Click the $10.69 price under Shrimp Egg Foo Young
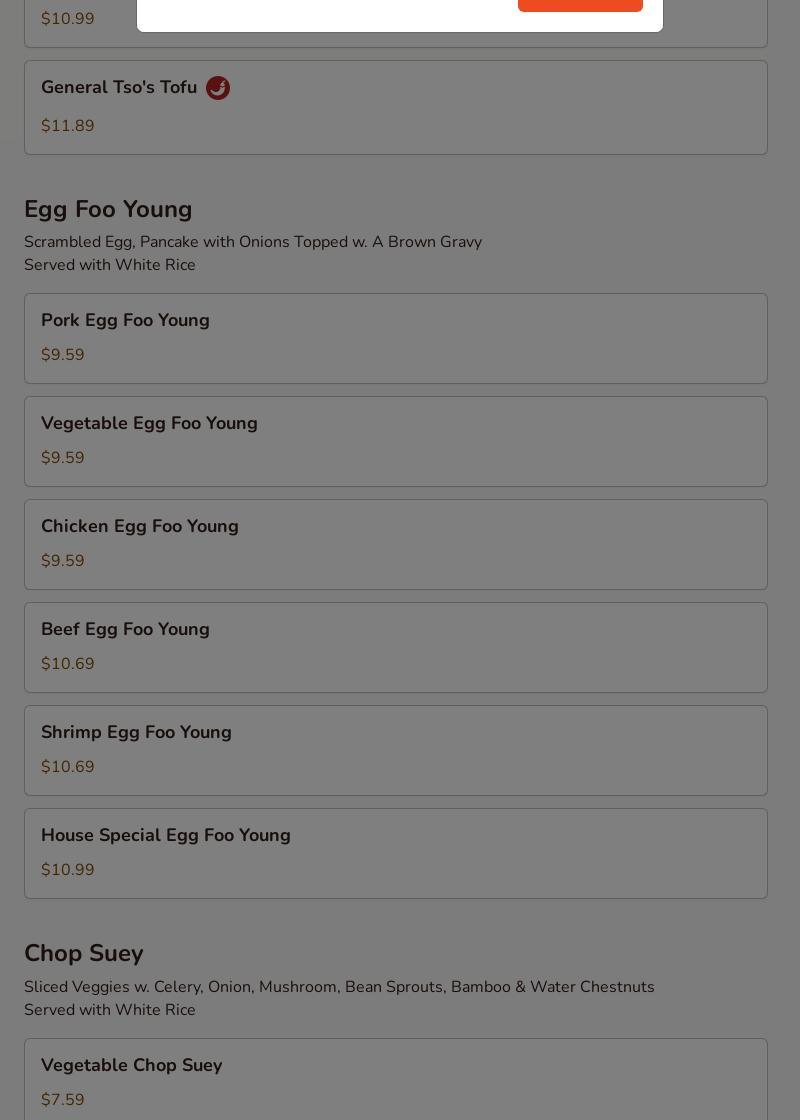This screenshot has height=1120, width=800. [68, 767]
